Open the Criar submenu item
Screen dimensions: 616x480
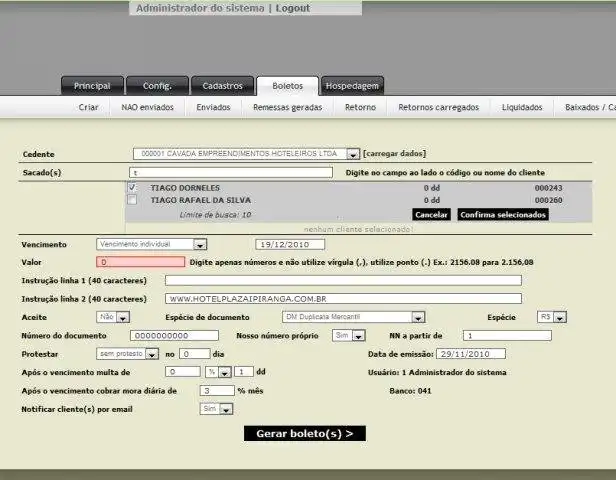coord(88,107)
